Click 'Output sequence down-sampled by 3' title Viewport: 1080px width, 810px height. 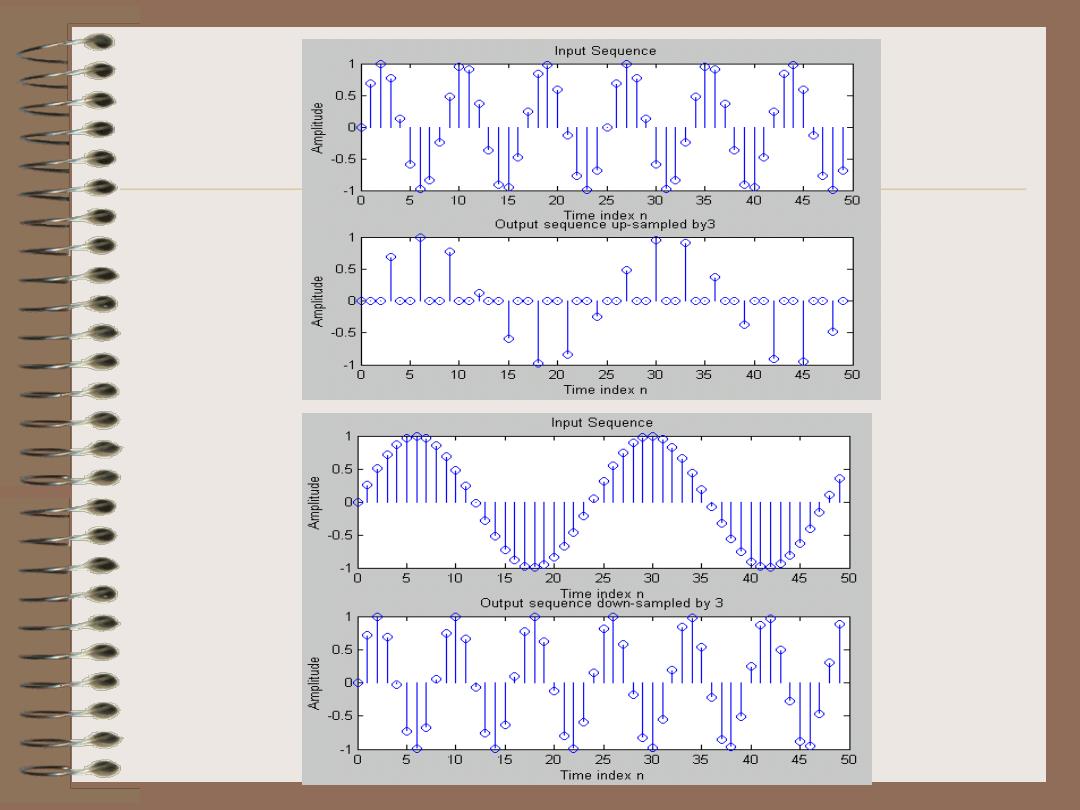601,603
